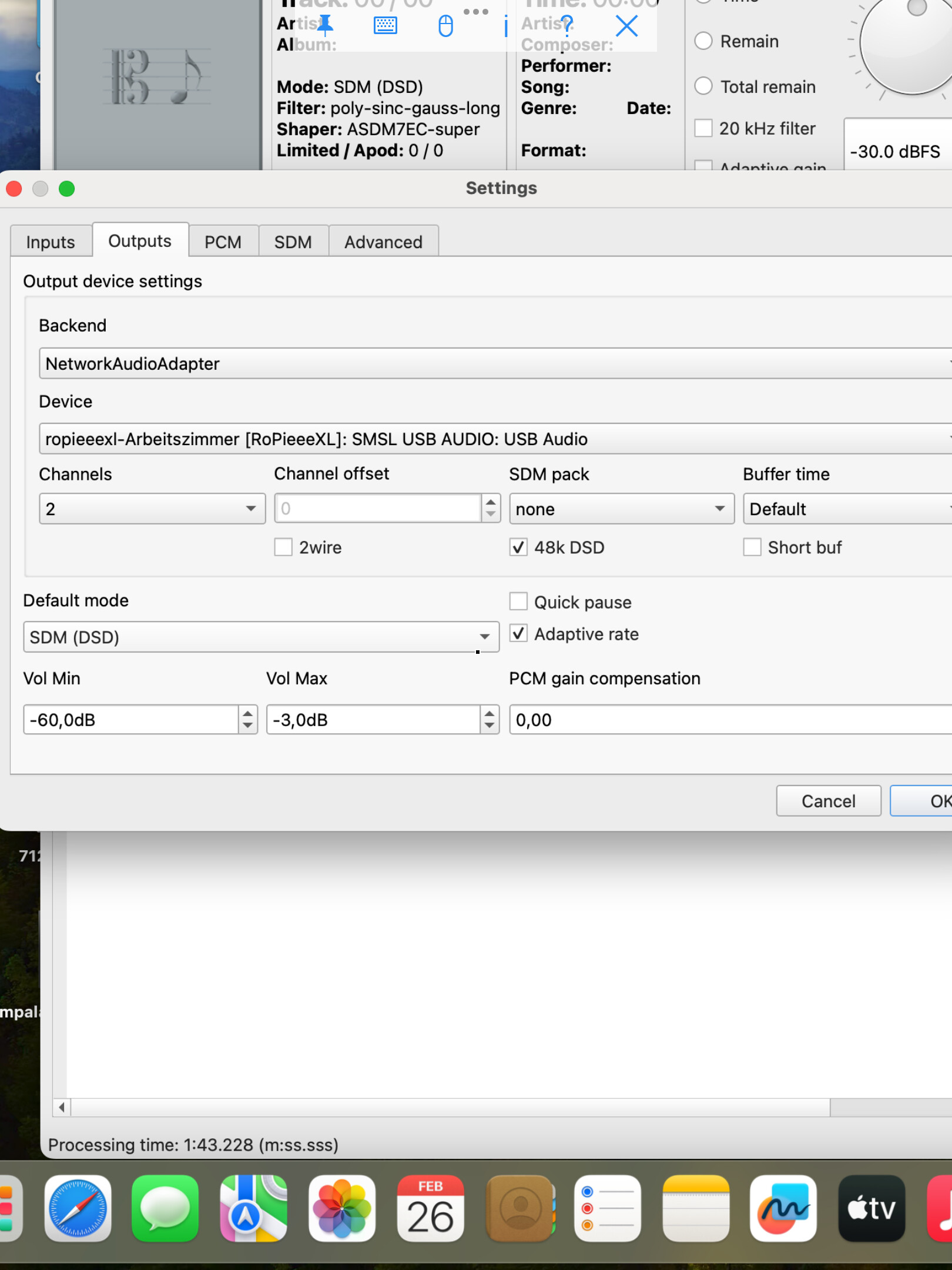Switch to the Advanced tab
Image resolution: width=952 pixels, height=1270 pixels.
coord(384,242)
